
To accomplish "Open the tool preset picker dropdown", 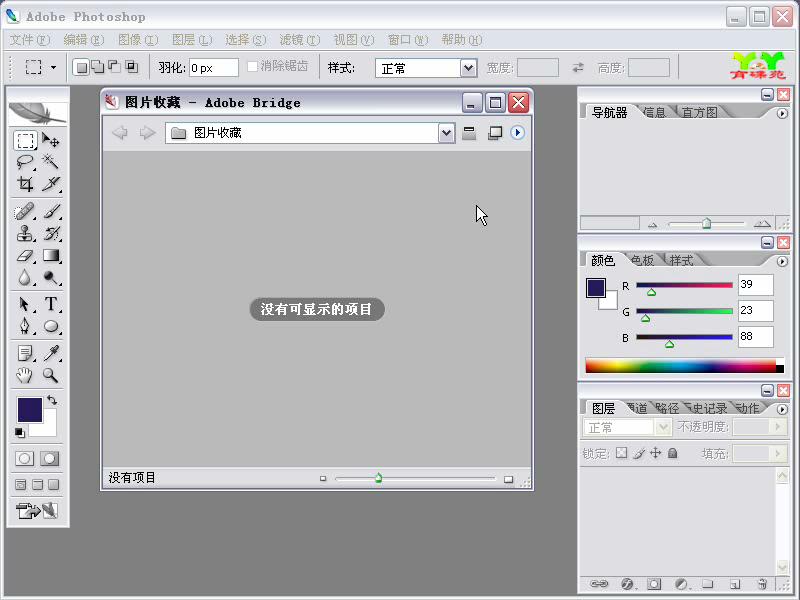I will tap(54, 67).
